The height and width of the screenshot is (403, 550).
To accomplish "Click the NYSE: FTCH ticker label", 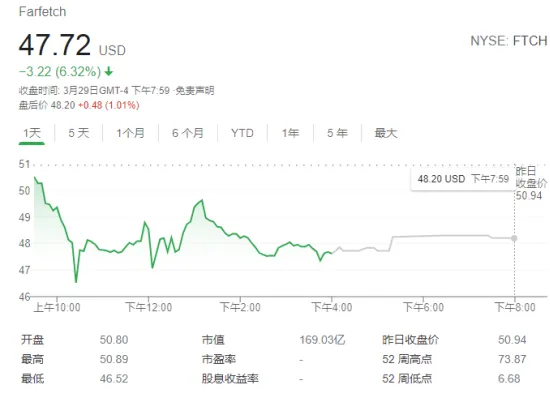I will 509,41.
